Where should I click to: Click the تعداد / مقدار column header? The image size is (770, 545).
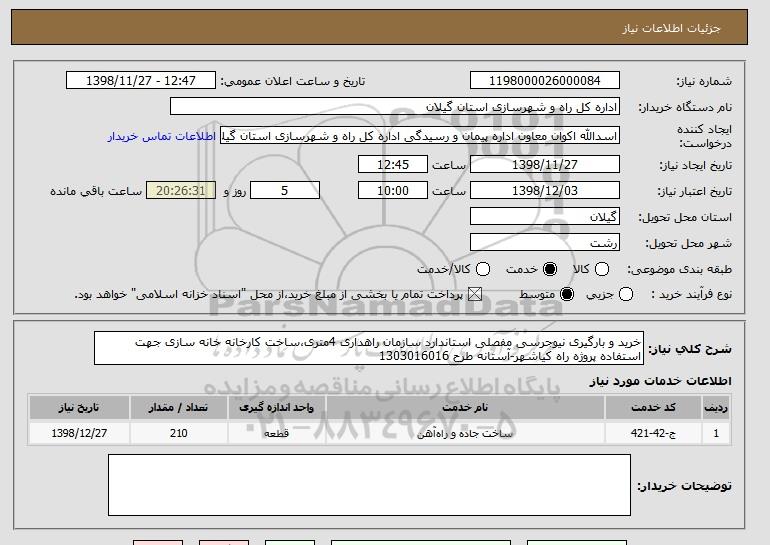pyautogui.click(x=178, y=408)
